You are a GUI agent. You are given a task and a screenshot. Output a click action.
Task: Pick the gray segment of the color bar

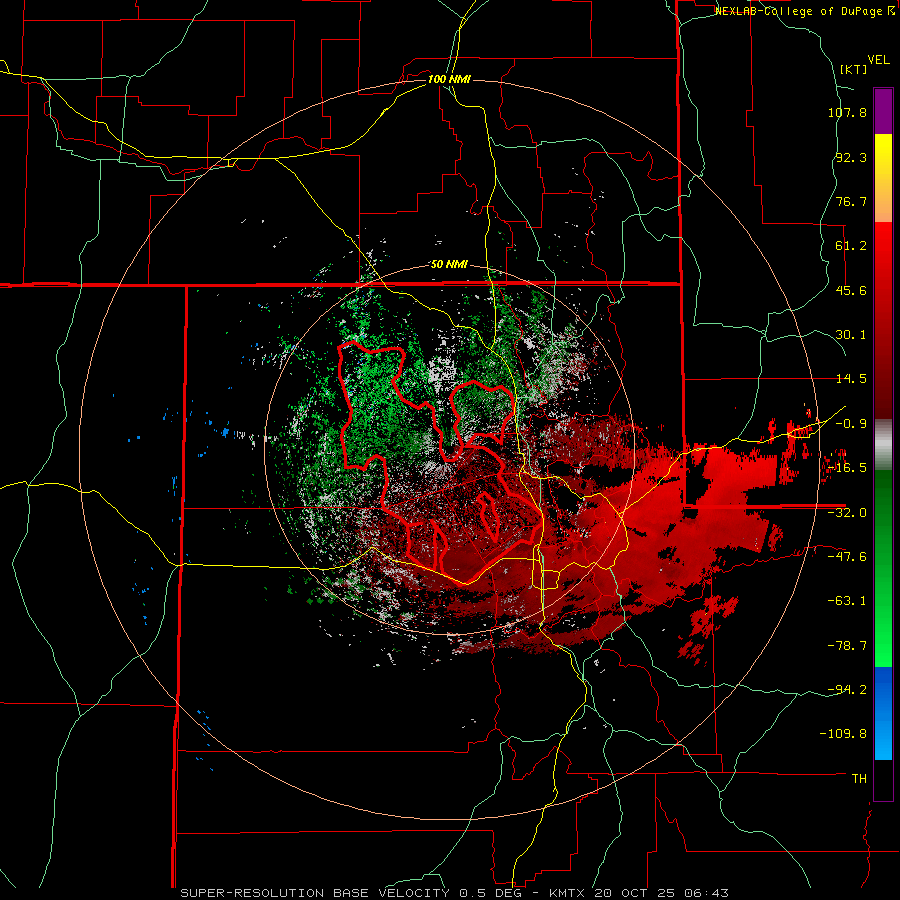883,445
